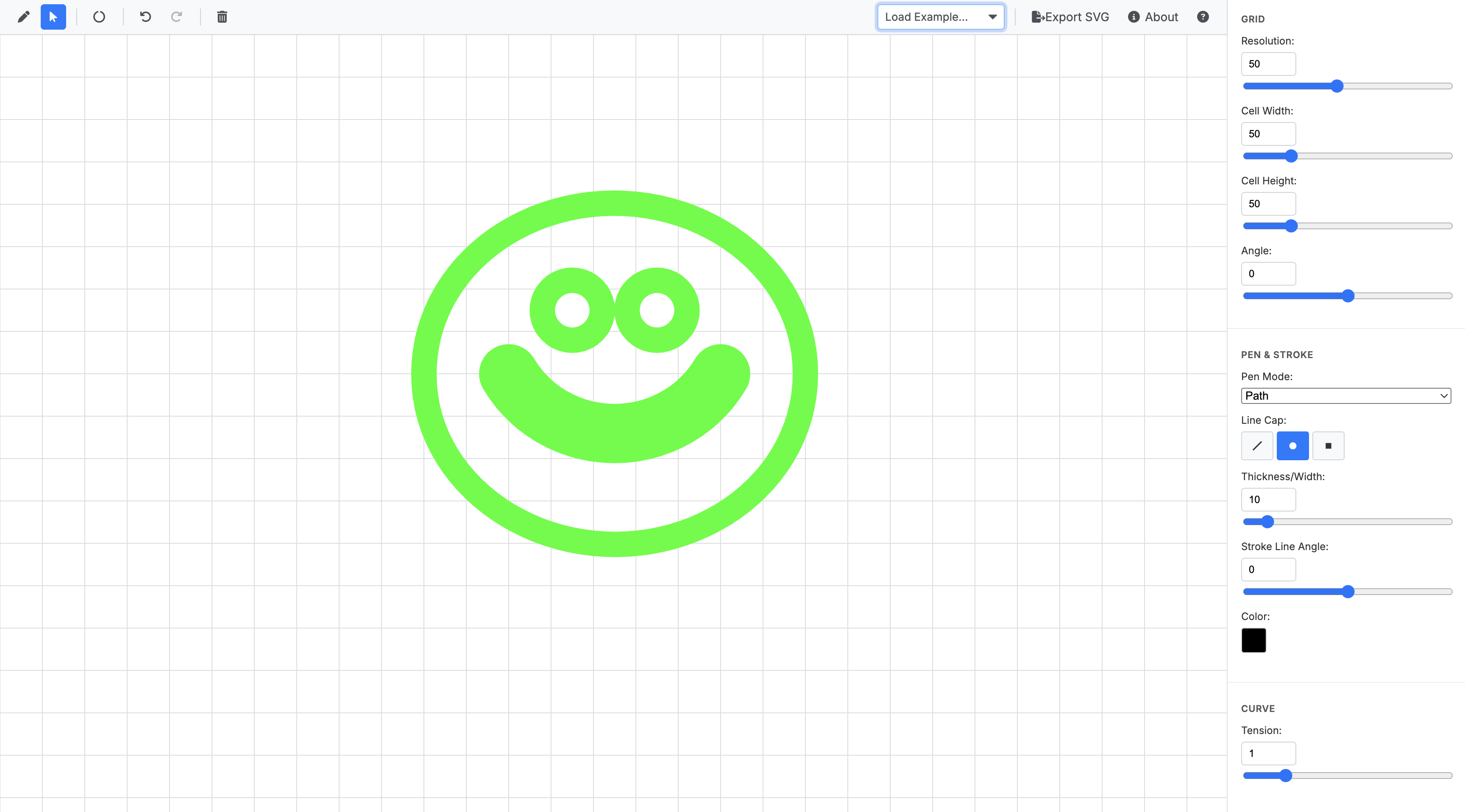Undo the last action
Screen dimensions: 1465x812
[x=145, y=17]
